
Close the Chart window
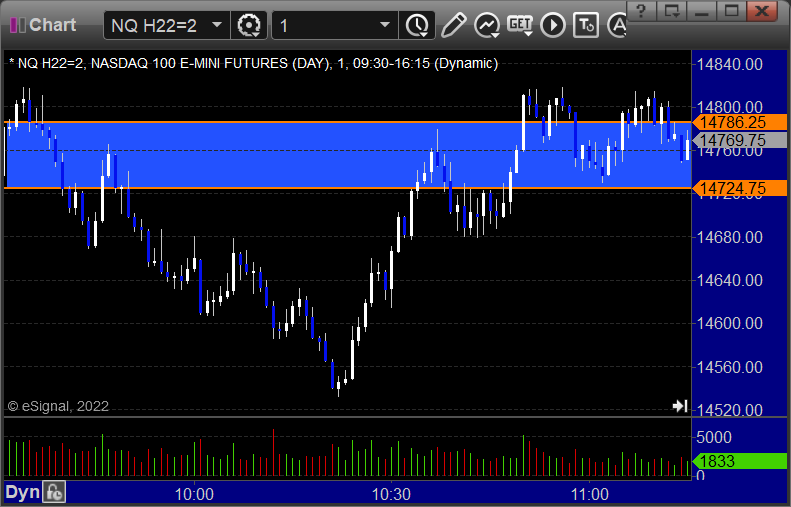pyautogui.click(x=762, y=11)
